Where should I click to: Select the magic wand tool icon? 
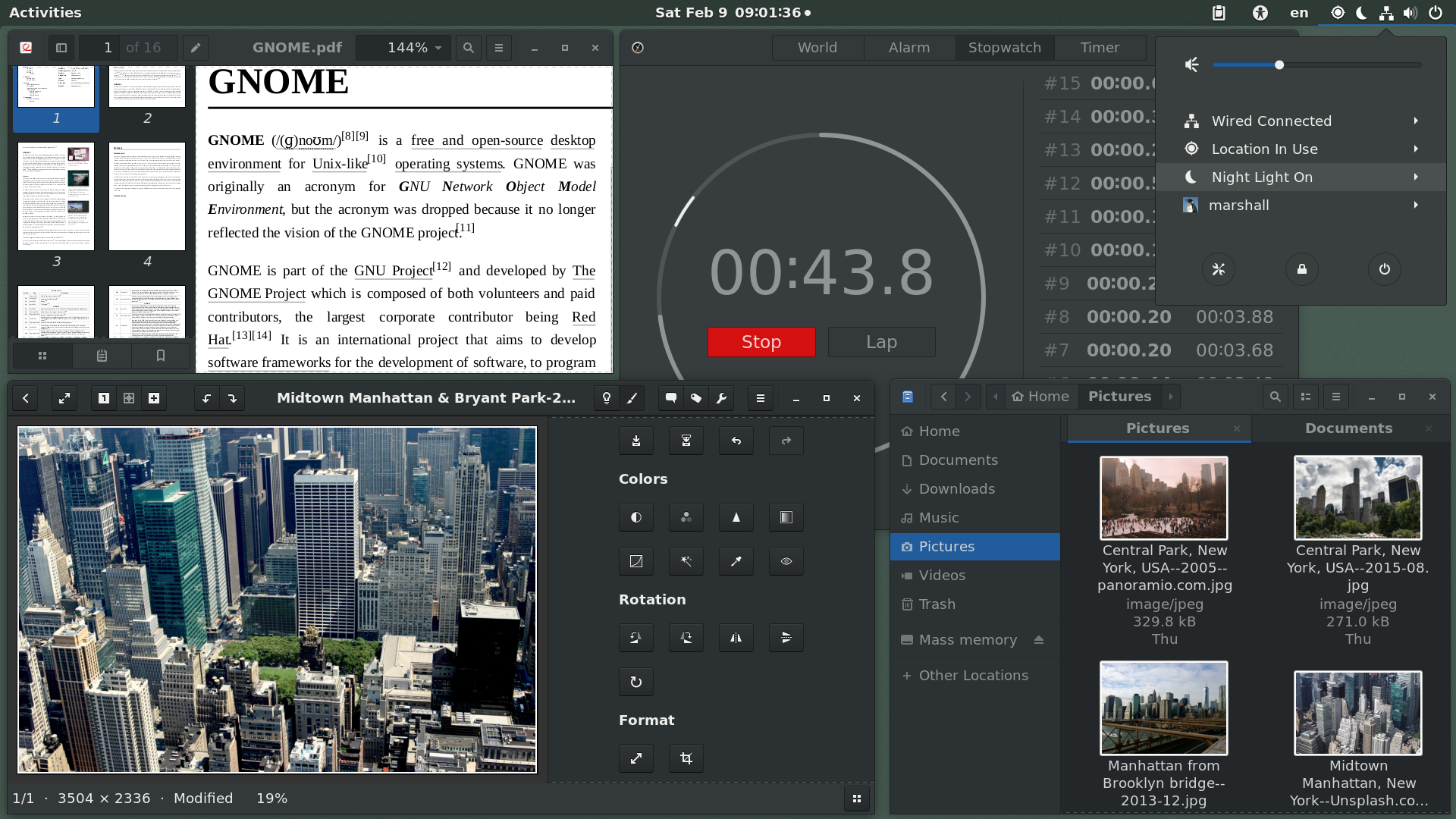[686, 560]
